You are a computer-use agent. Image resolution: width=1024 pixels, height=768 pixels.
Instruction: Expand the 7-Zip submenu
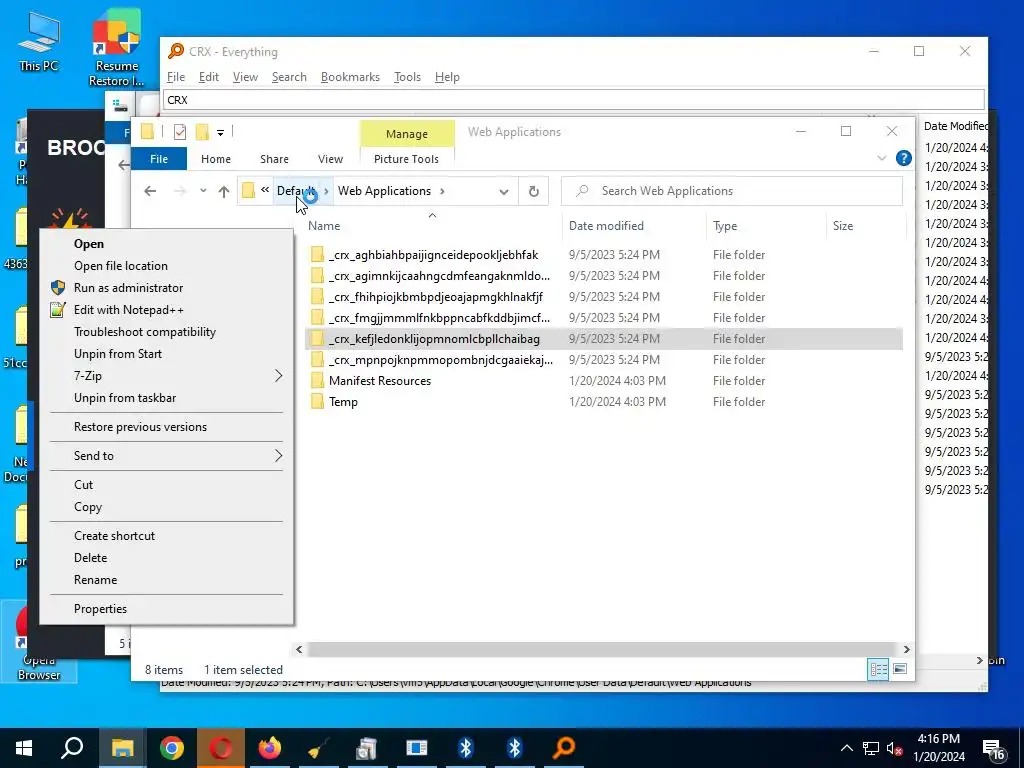point(278,376)
